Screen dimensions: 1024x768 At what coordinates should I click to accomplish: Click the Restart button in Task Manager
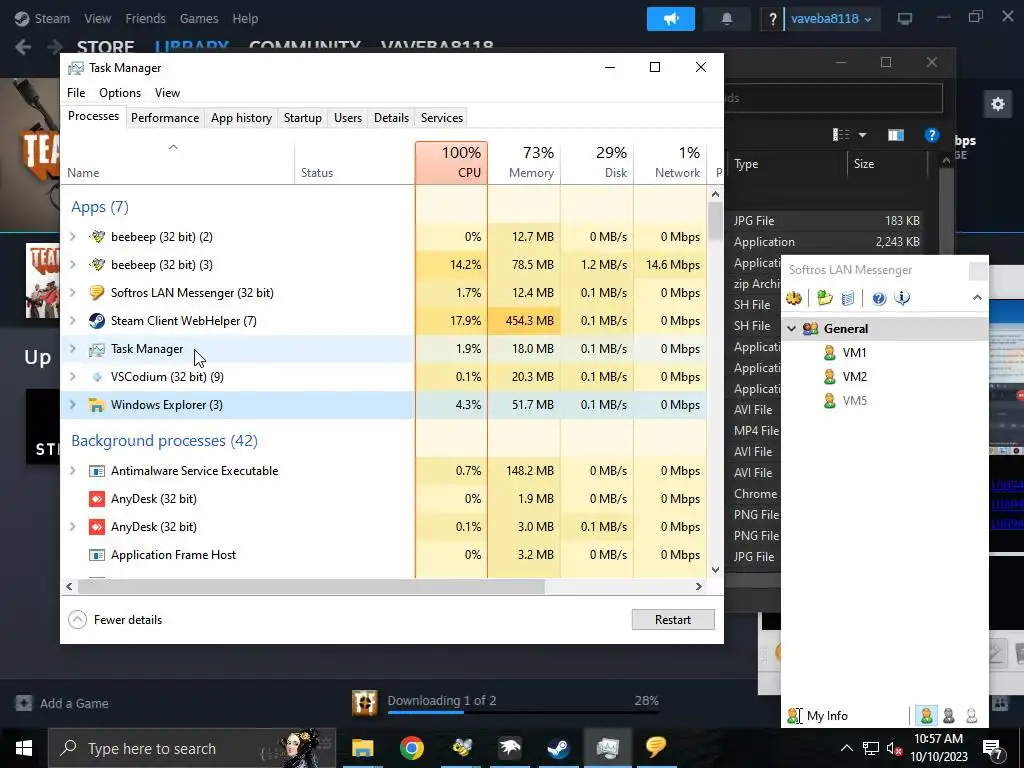pyautogui.click(x=673, y=620)
